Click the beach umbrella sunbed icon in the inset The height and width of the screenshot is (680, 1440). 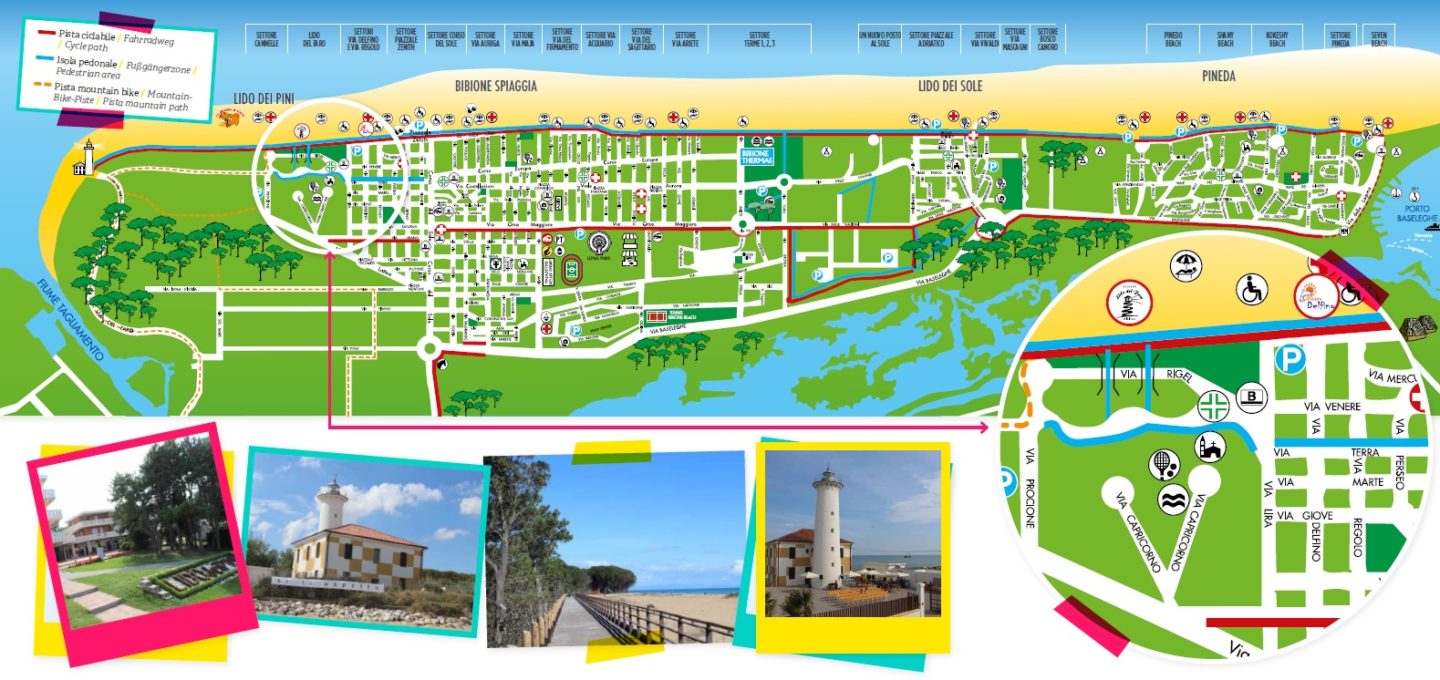tap(1187, 266)
